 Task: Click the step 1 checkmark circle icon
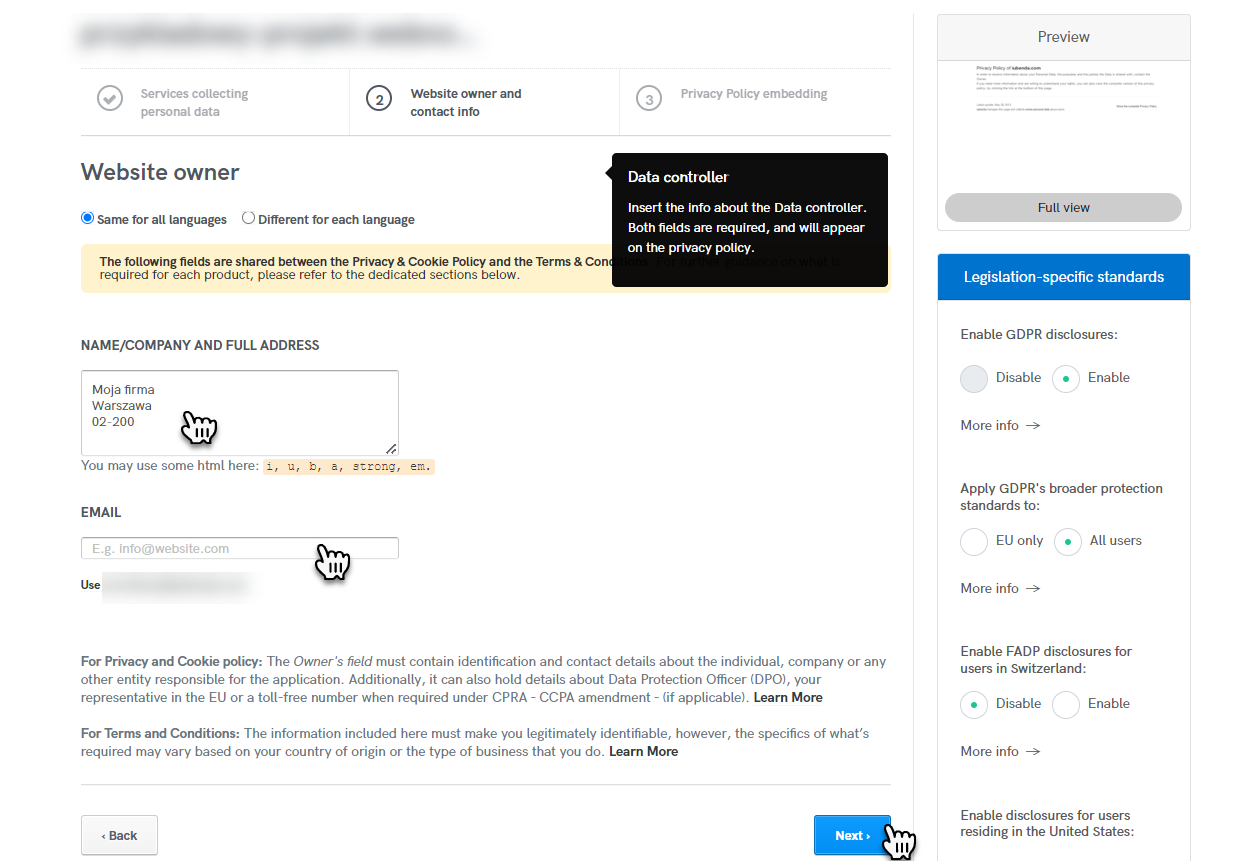point(110,99)
